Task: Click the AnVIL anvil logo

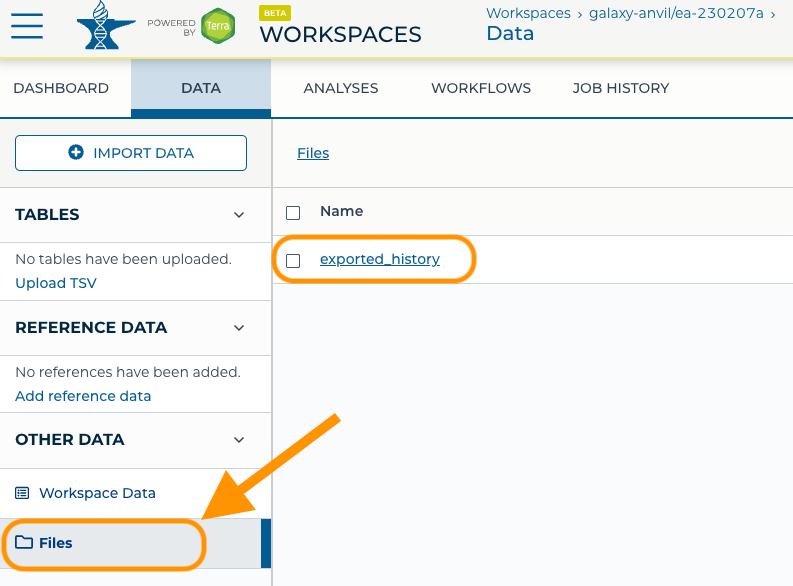Action: click(x=106, y=25)
